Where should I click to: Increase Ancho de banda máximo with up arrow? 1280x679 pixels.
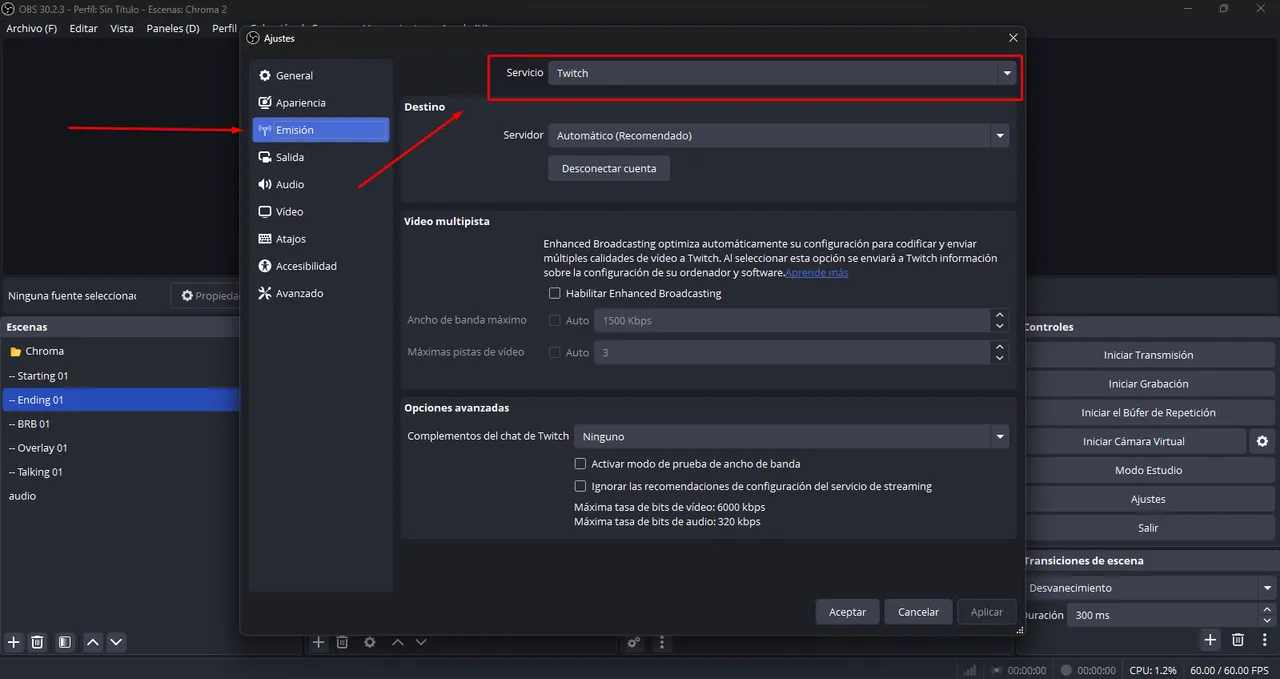(x=999, y=315)
